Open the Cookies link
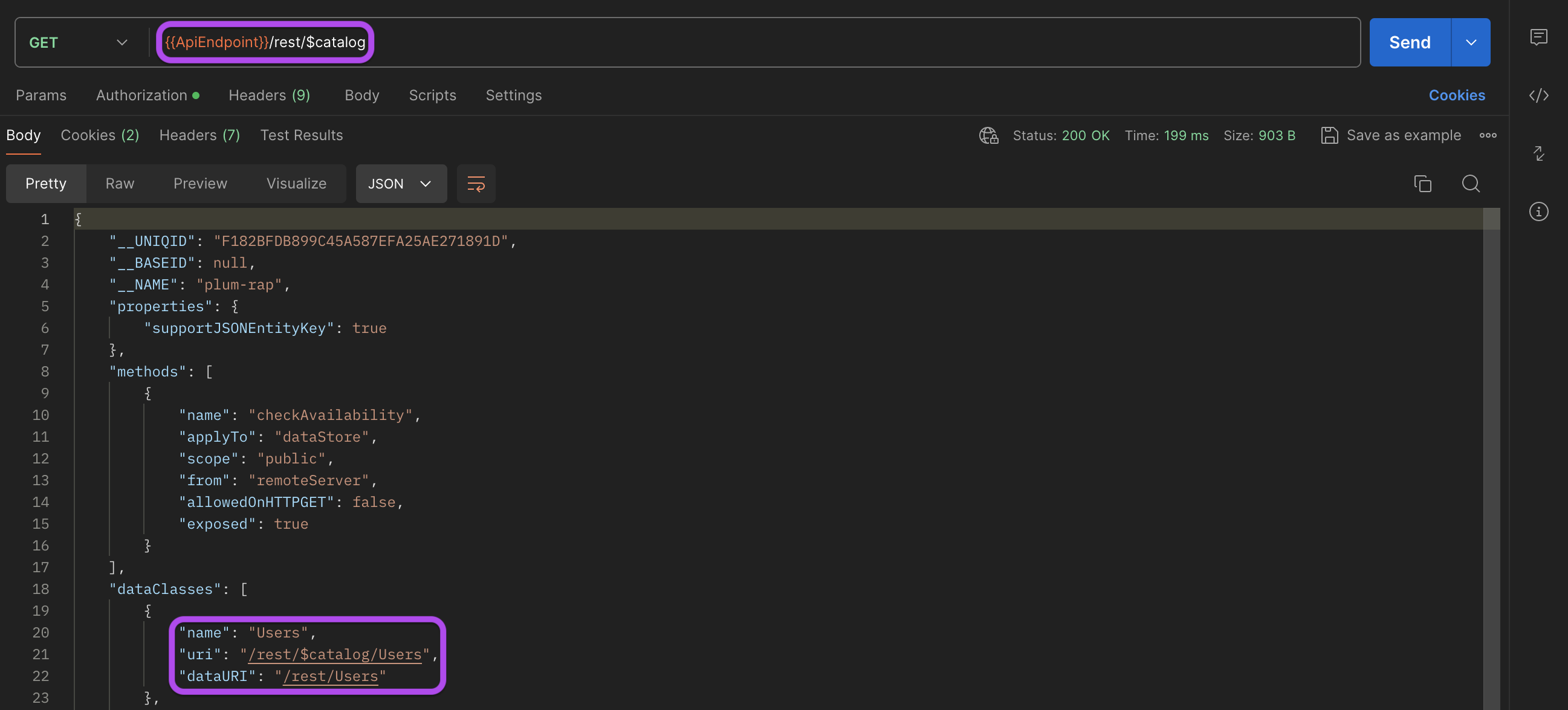The image size is (1568, 710). pos(1456,95)
